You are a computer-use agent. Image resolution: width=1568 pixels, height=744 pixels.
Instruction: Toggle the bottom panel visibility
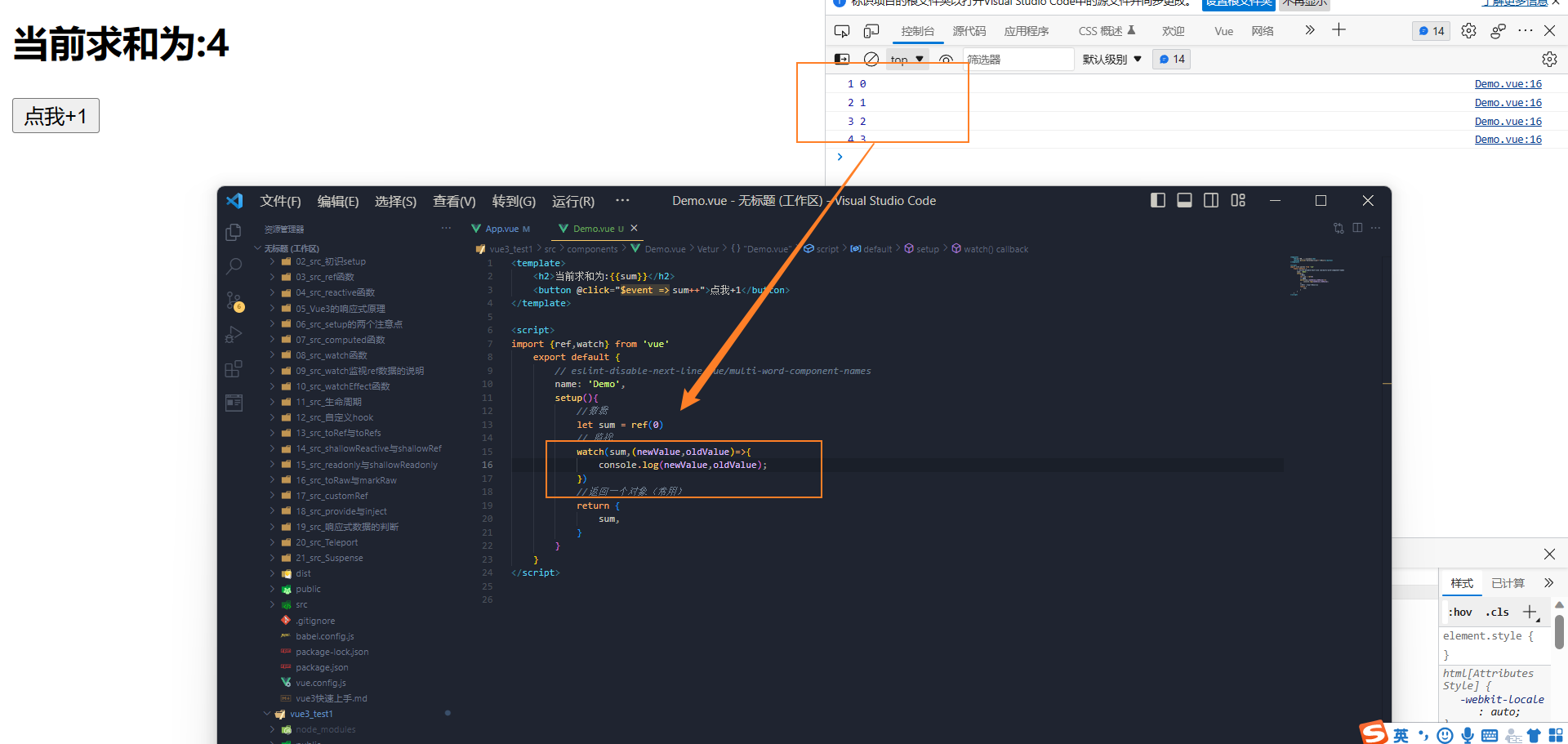[x=1184, y=200]
